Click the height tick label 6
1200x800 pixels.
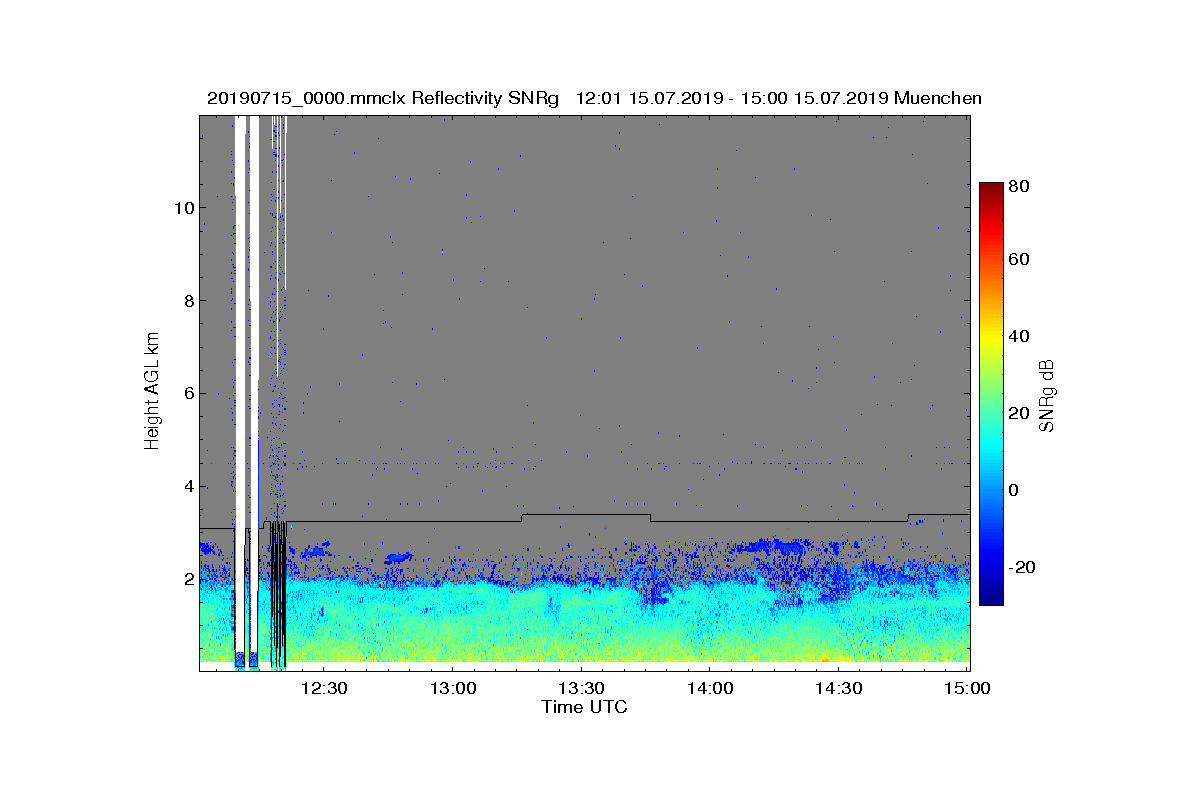tap(187, 394)
